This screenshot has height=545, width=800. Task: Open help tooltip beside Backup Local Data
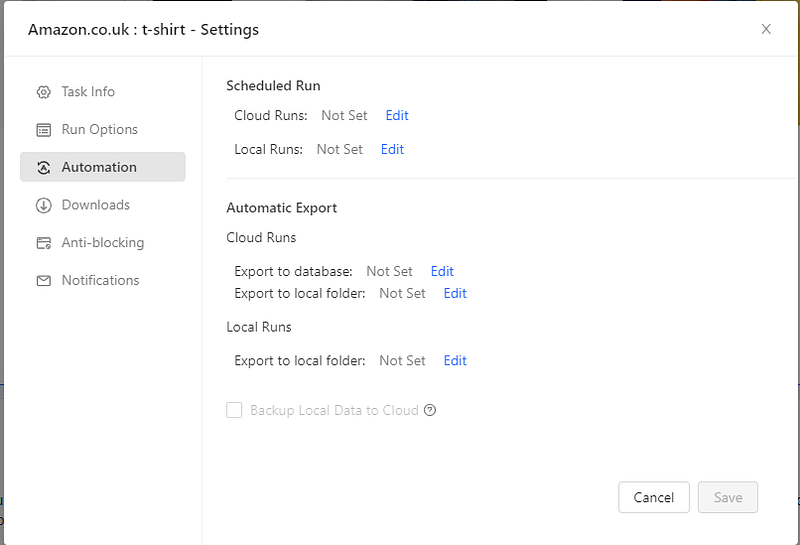pyautogui.click(x=430, y=410)
